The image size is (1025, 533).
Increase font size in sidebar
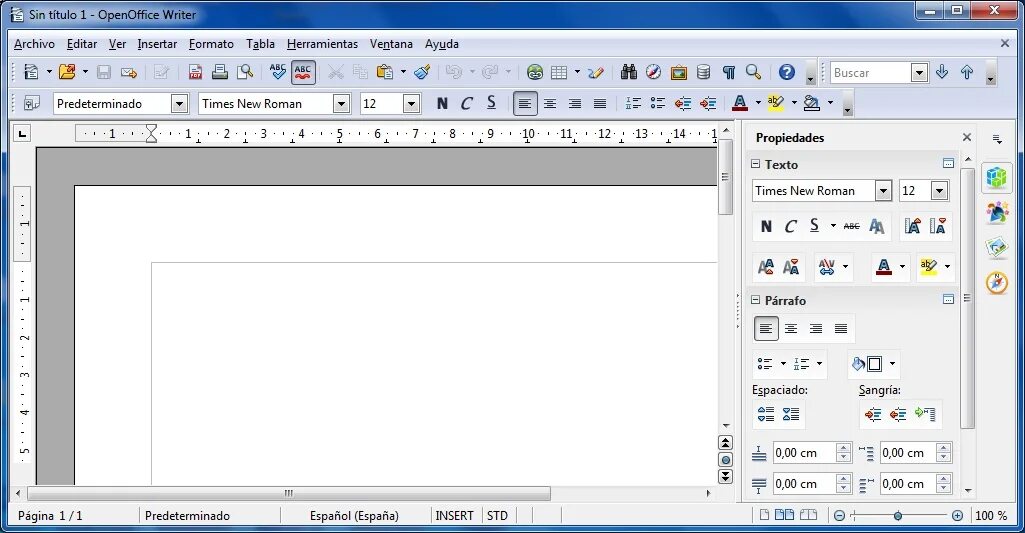(x=913, y=226)
